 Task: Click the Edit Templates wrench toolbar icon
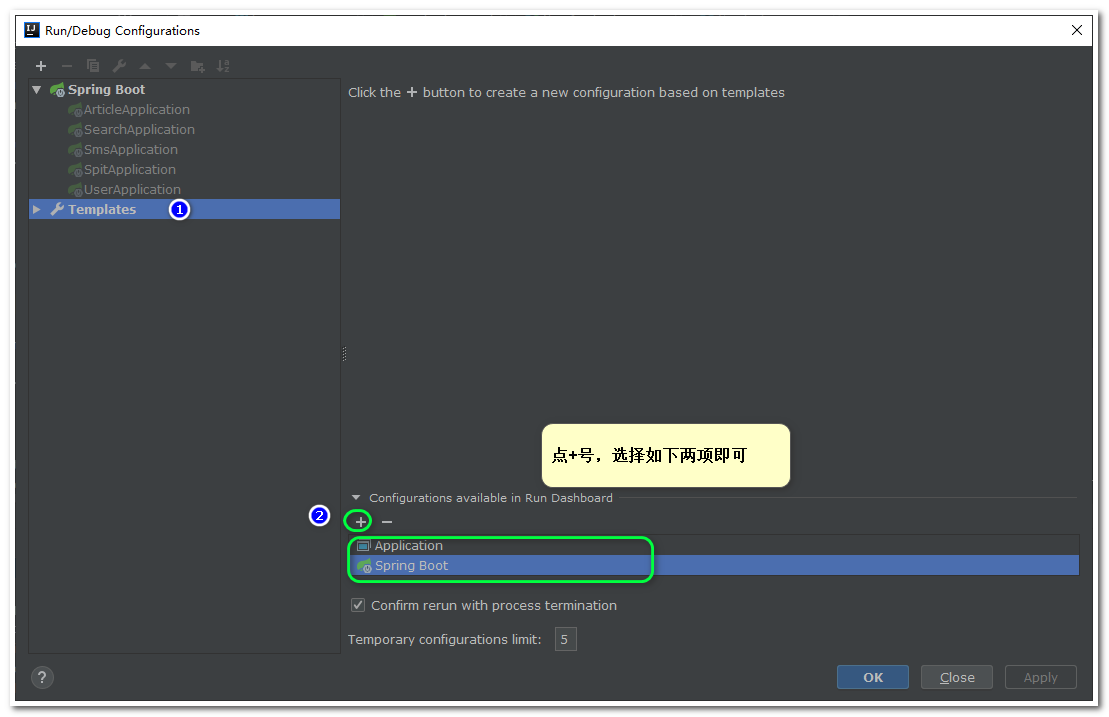point(119,66)
